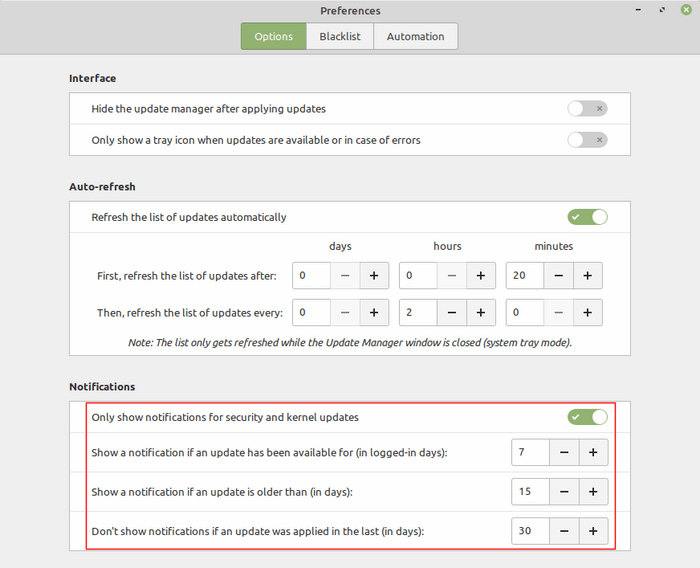The height and width of the screenshot is (568, 700).
Task: Increase minutes for refresh every interval
Action: tap(588, 313)
